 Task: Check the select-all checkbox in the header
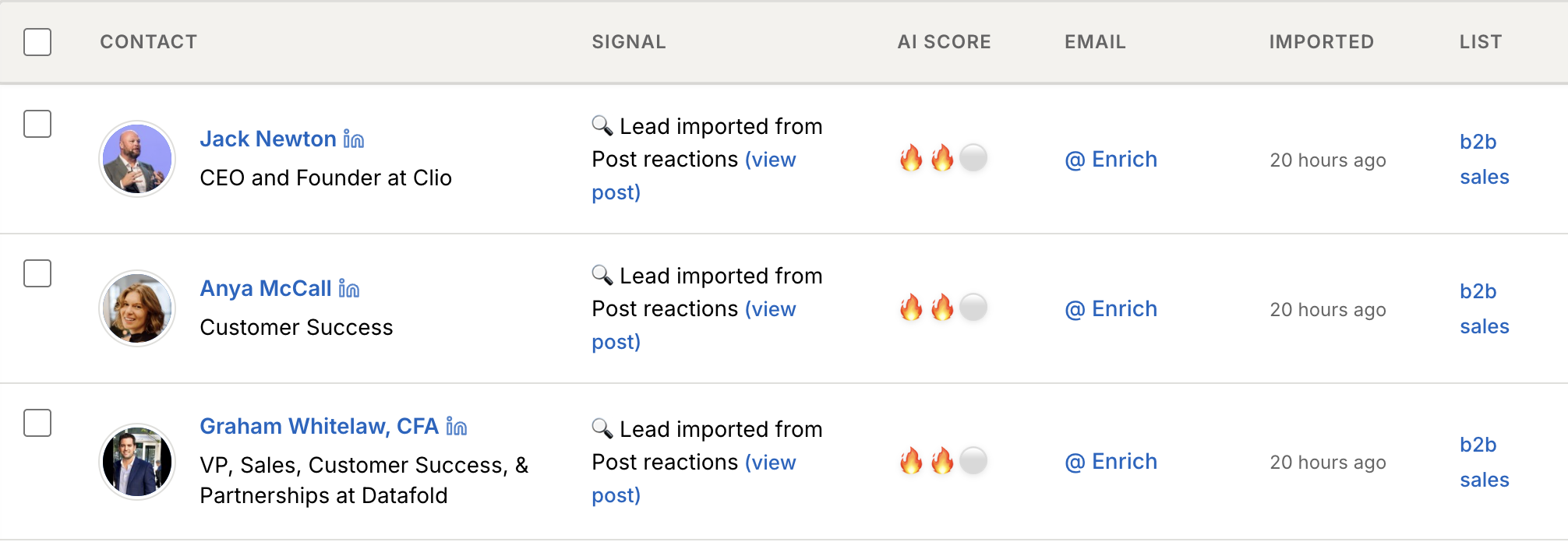tap(37, 43)
